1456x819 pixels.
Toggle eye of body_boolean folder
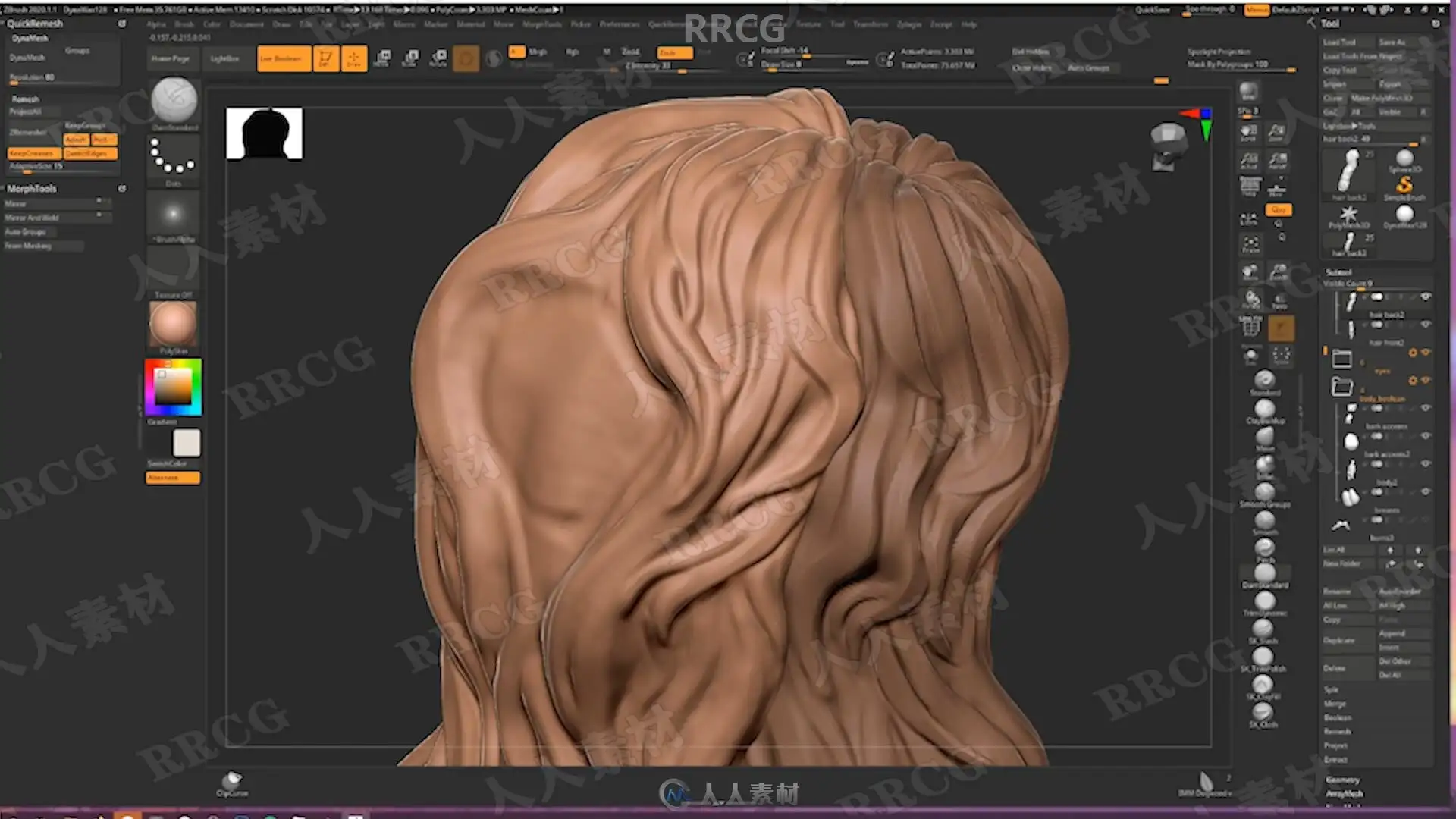(1426, 380)
